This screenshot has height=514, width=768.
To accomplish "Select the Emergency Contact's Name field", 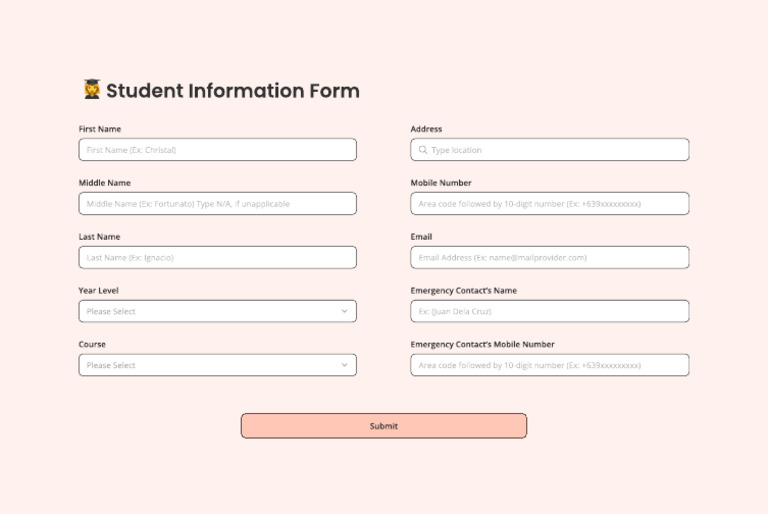I will click(x=549, y=311).
